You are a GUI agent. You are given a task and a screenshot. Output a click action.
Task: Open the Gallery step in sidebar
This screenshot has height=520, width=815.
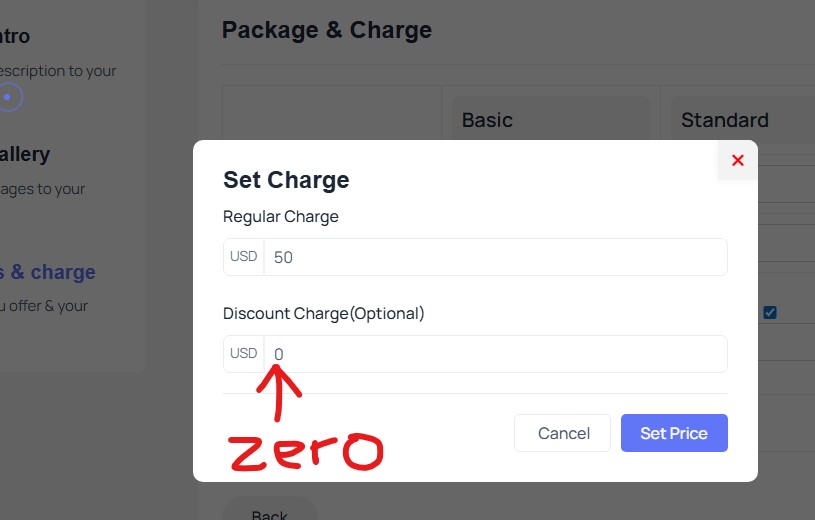click(x=24, y=155)
